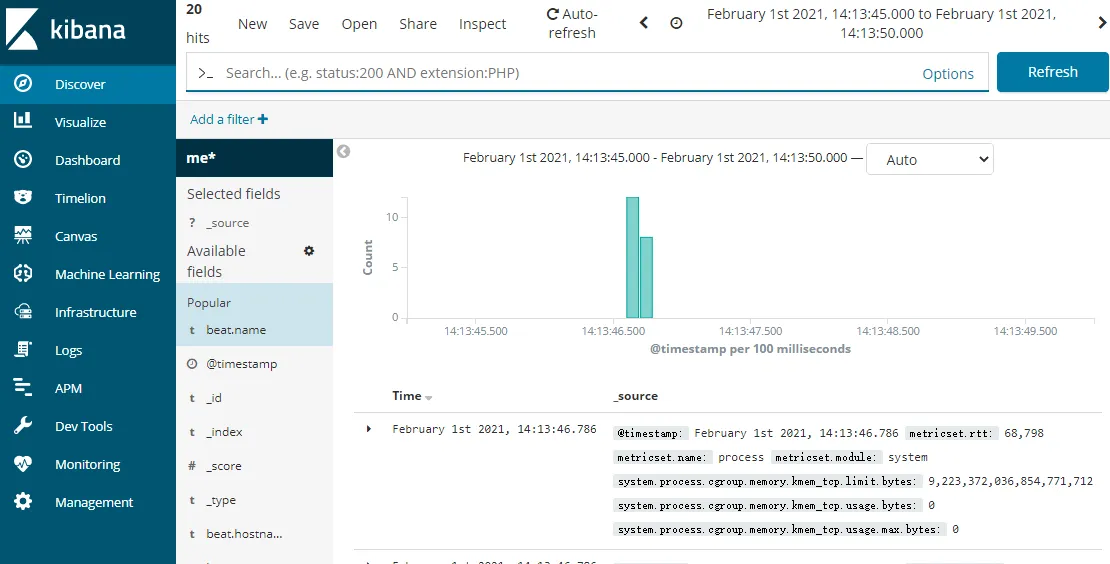Open Visualize from the sidebar icon
Viewport: 1110px width, 564px height.
point(23,122)
